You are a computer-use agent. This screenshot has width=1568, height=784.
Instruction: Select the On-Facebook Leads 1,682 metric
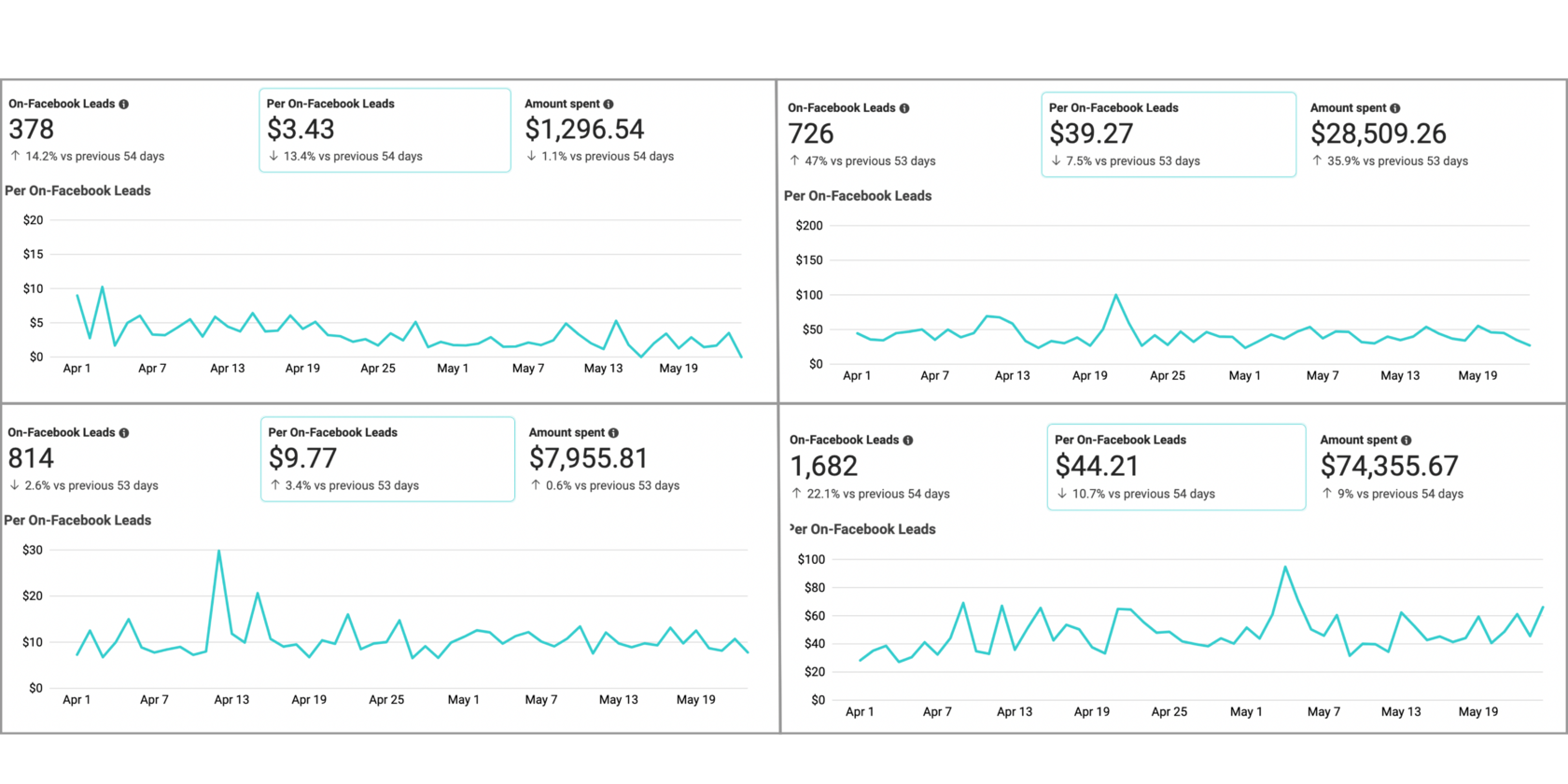(x=870, y=467)
